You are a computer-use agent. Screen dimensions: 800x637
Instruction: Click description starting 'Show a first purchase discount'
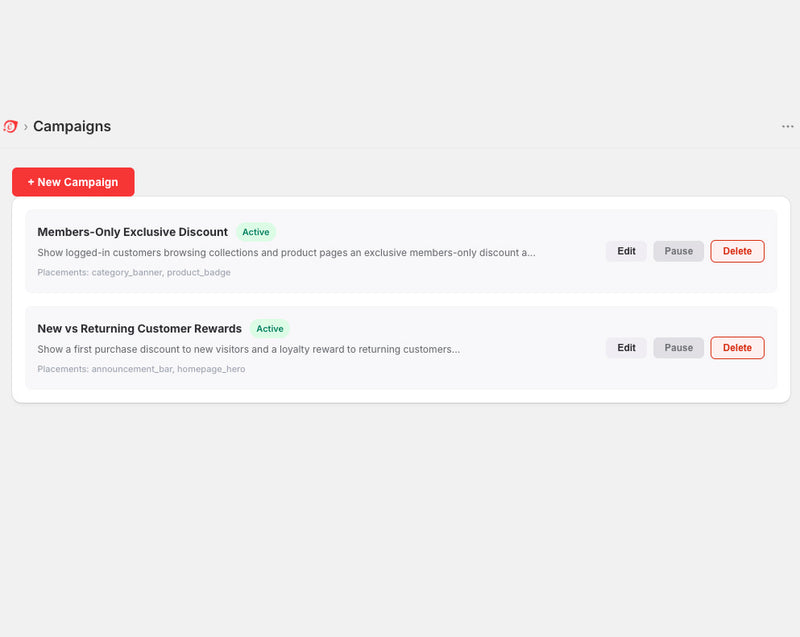click(248, 349)
